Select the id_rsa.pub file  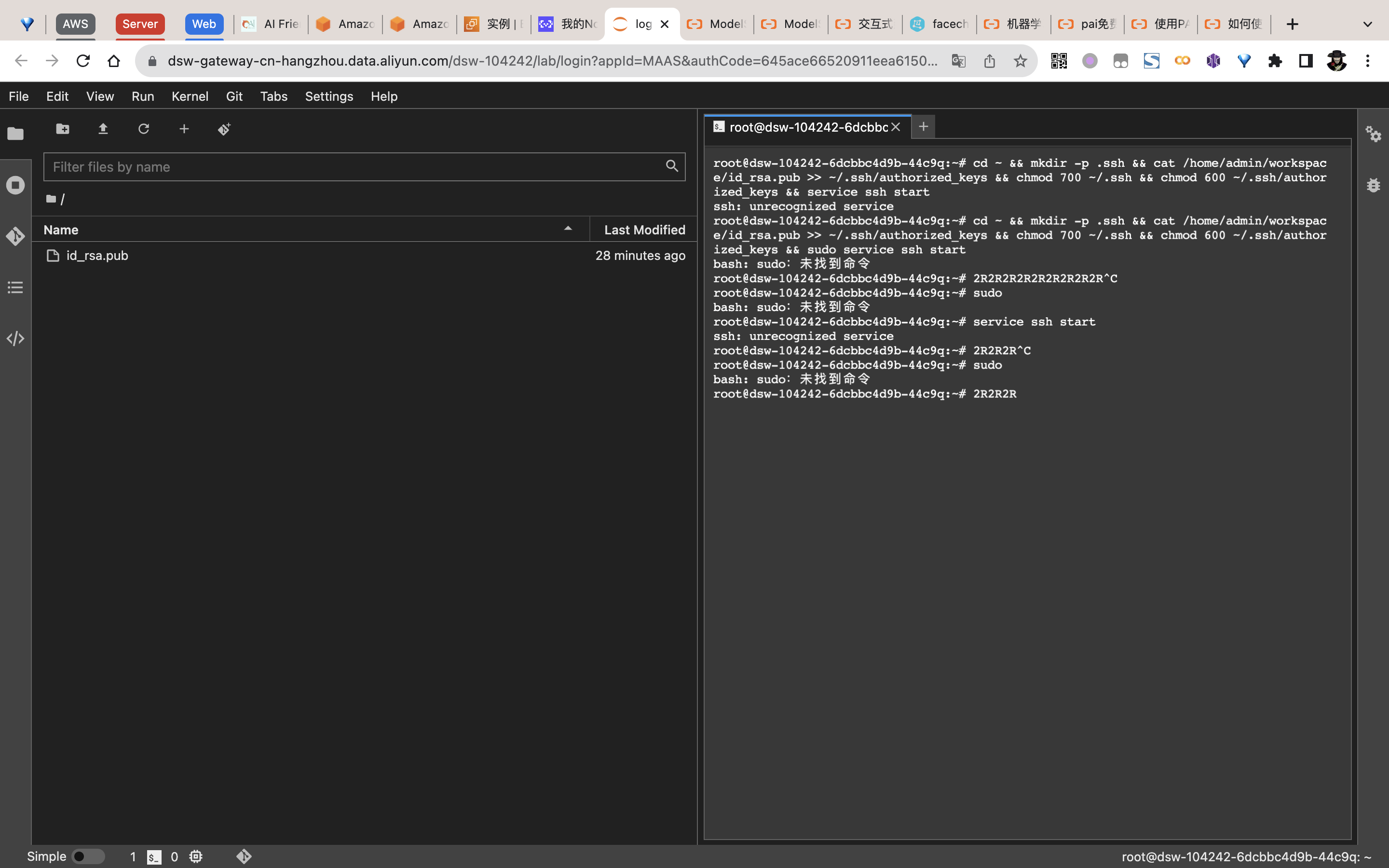[364, 256]
